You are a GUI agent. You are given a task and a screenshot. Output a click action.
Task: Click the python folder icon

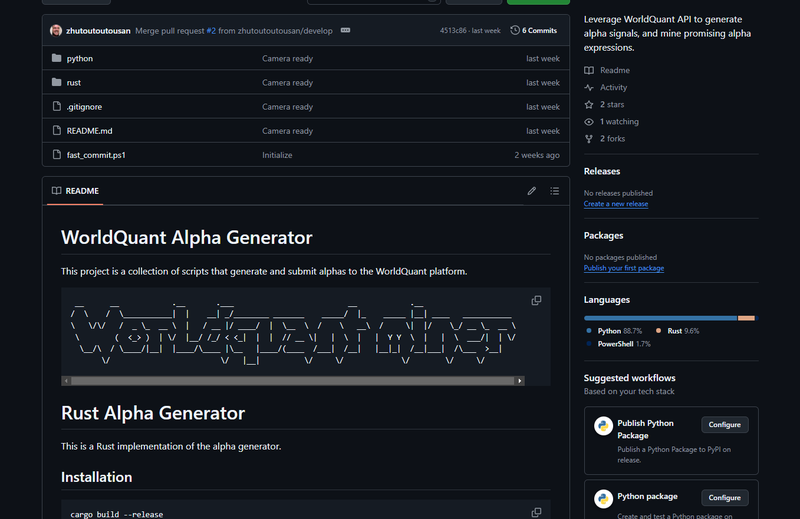coord(57,58)
